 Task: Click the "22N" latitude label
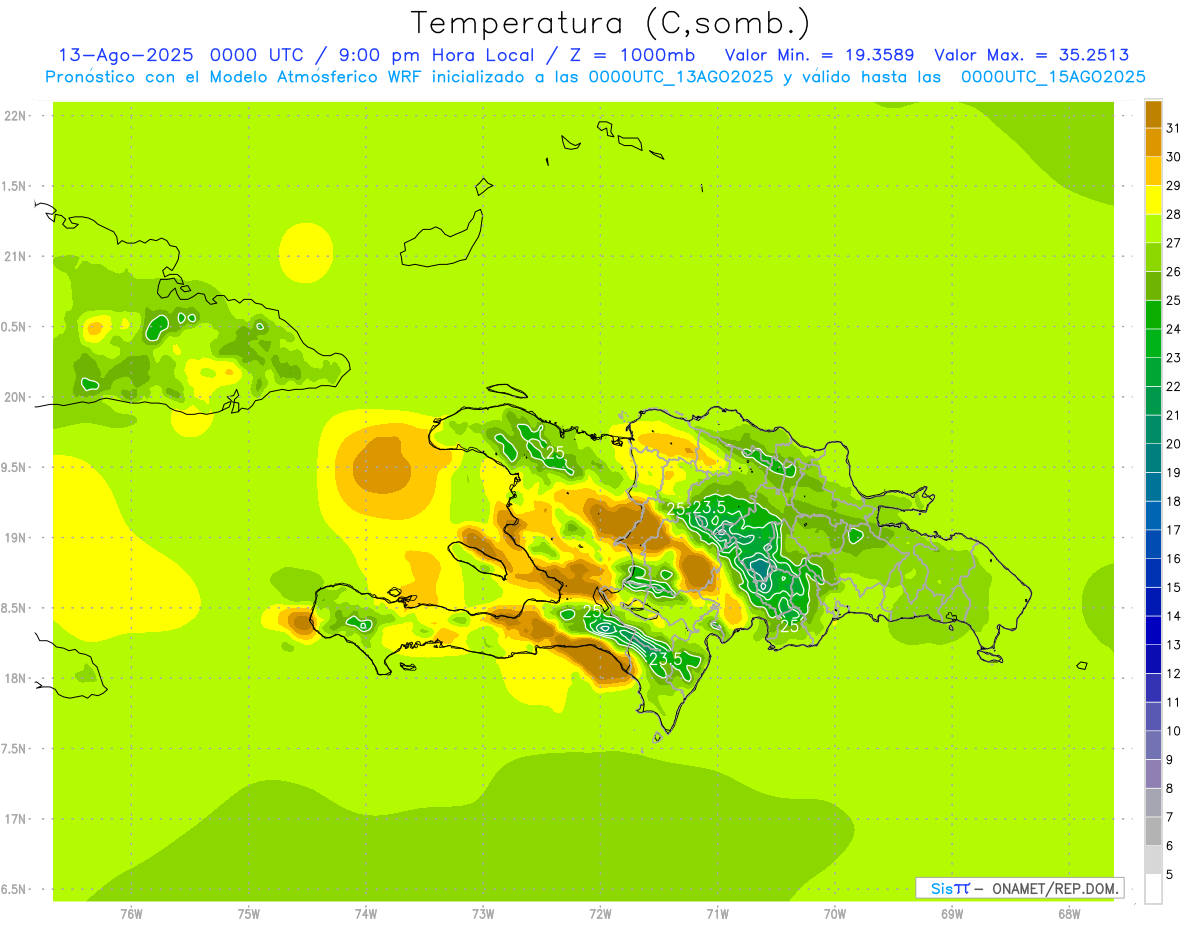[x=16, y=116]
